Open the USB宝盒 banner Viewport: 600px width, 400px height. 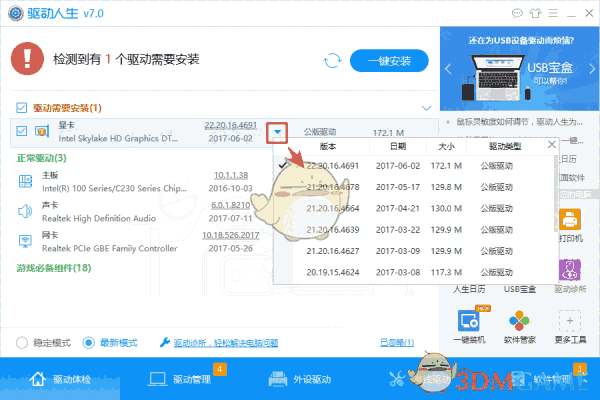click(520, 69)
